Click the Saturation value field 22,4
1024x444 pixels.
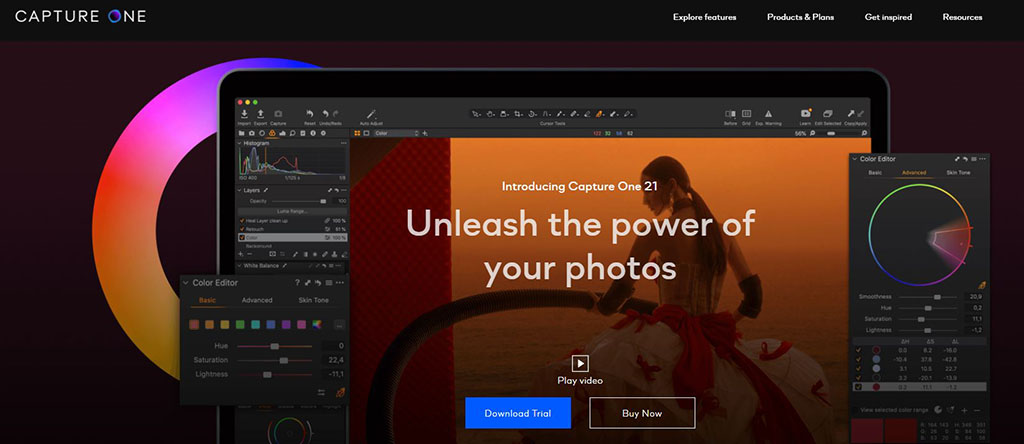pyautogui.click(x=333, y=360)
